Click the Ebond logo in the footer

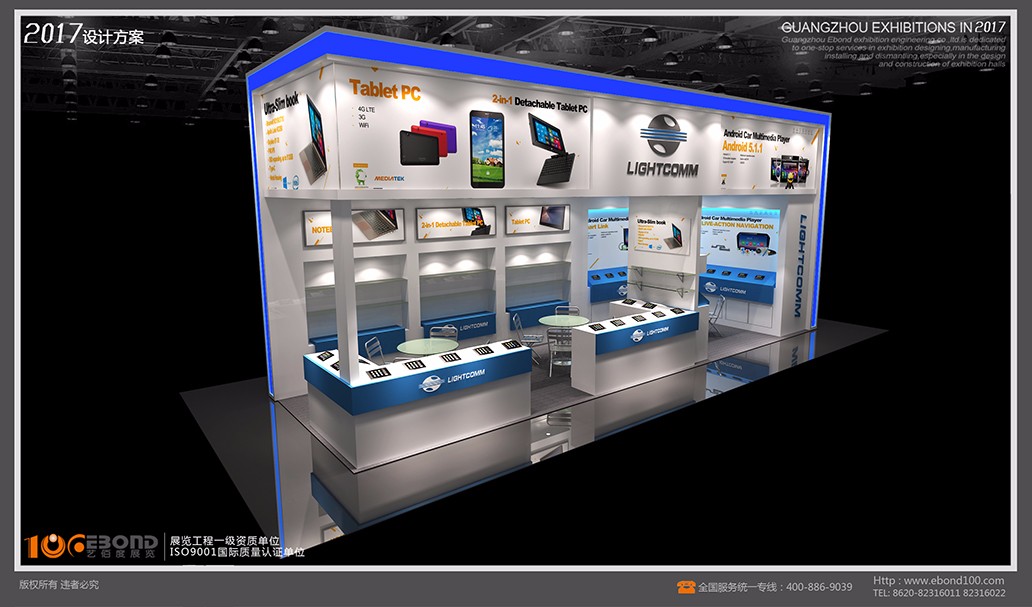coord(91,546)
